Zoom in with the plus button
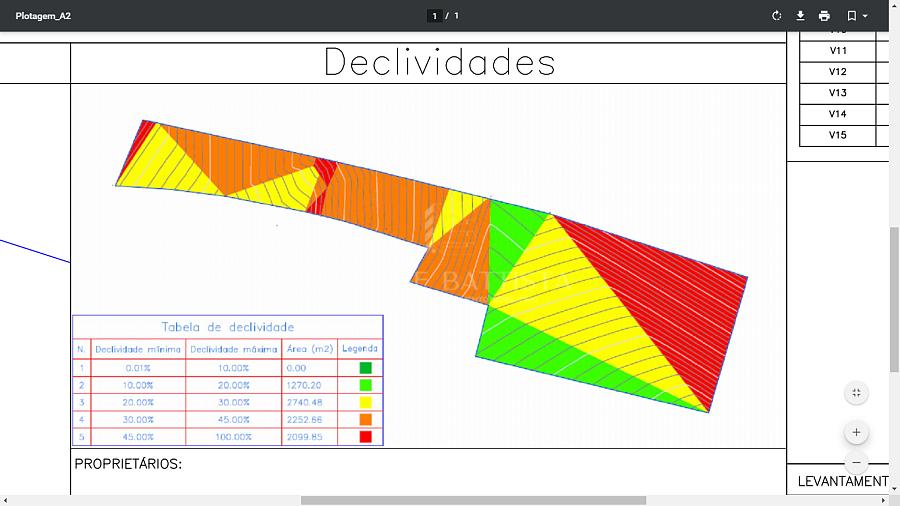 tap(856, 433)
